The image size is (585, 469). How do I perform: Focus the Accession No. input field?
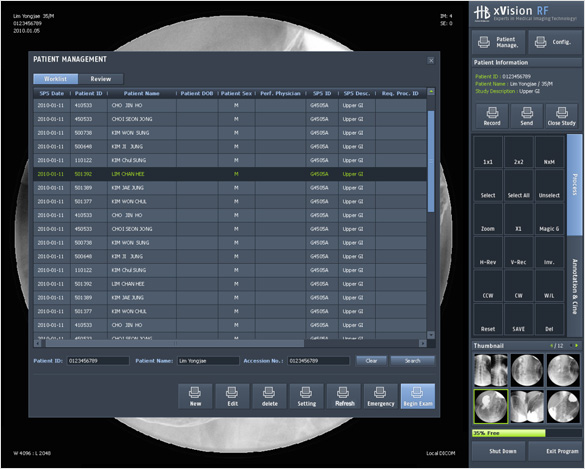coord(318,361)
